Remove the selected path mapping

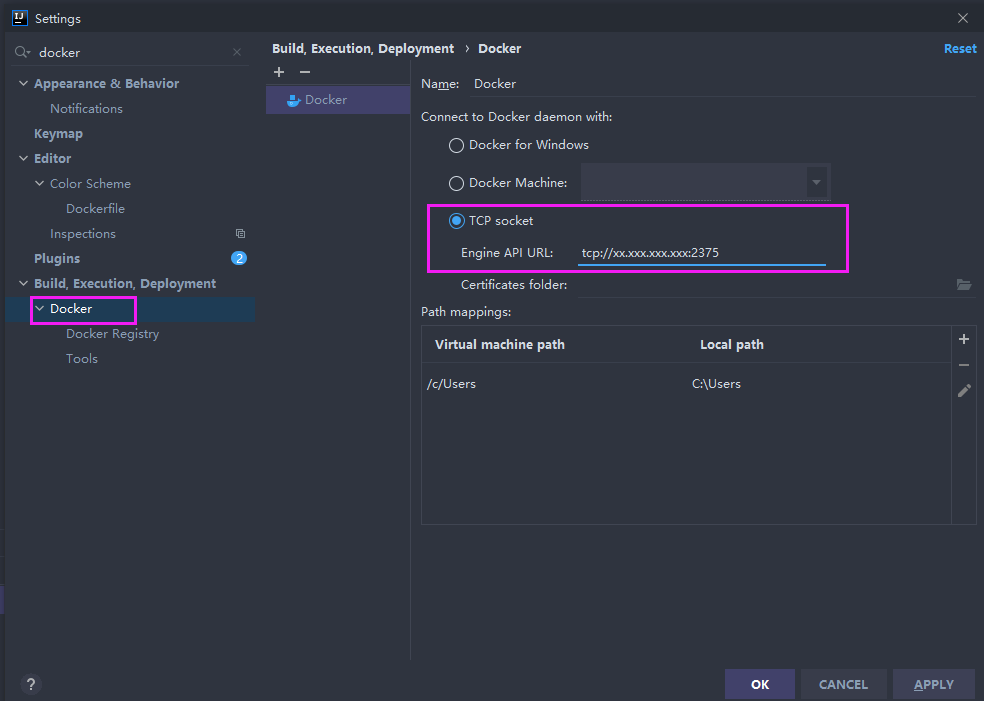[x=964, y=365]
